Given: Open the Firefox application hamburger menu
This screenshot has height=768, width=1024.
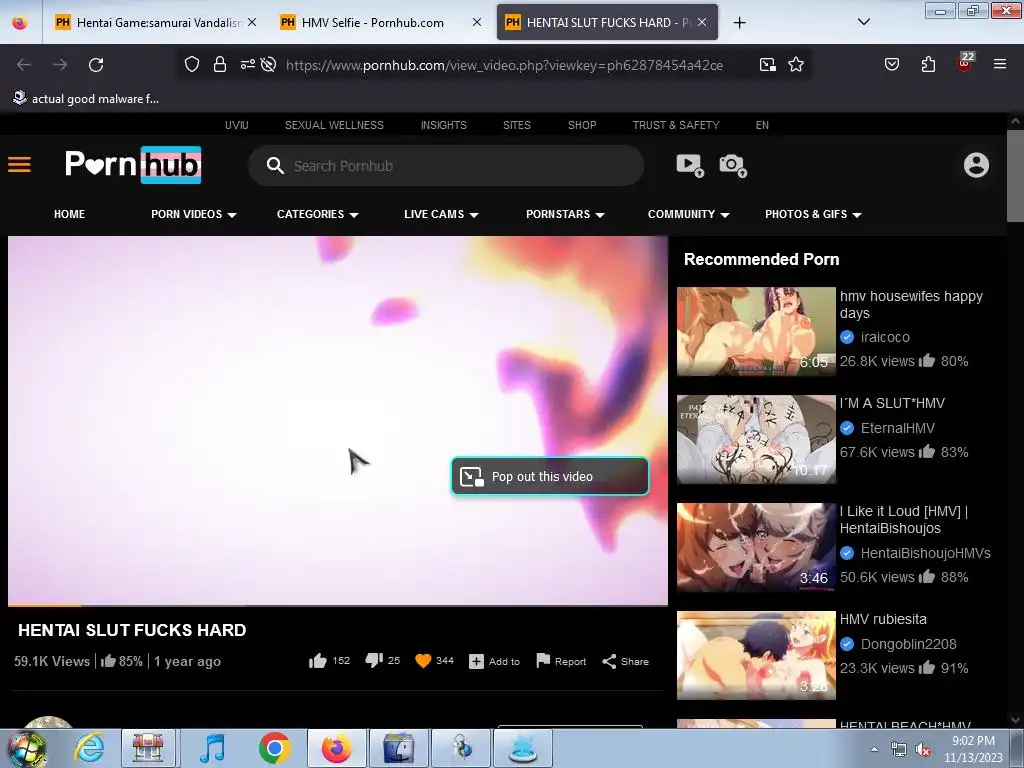Looking at the screenshot, I should [x=1000, y=64].
